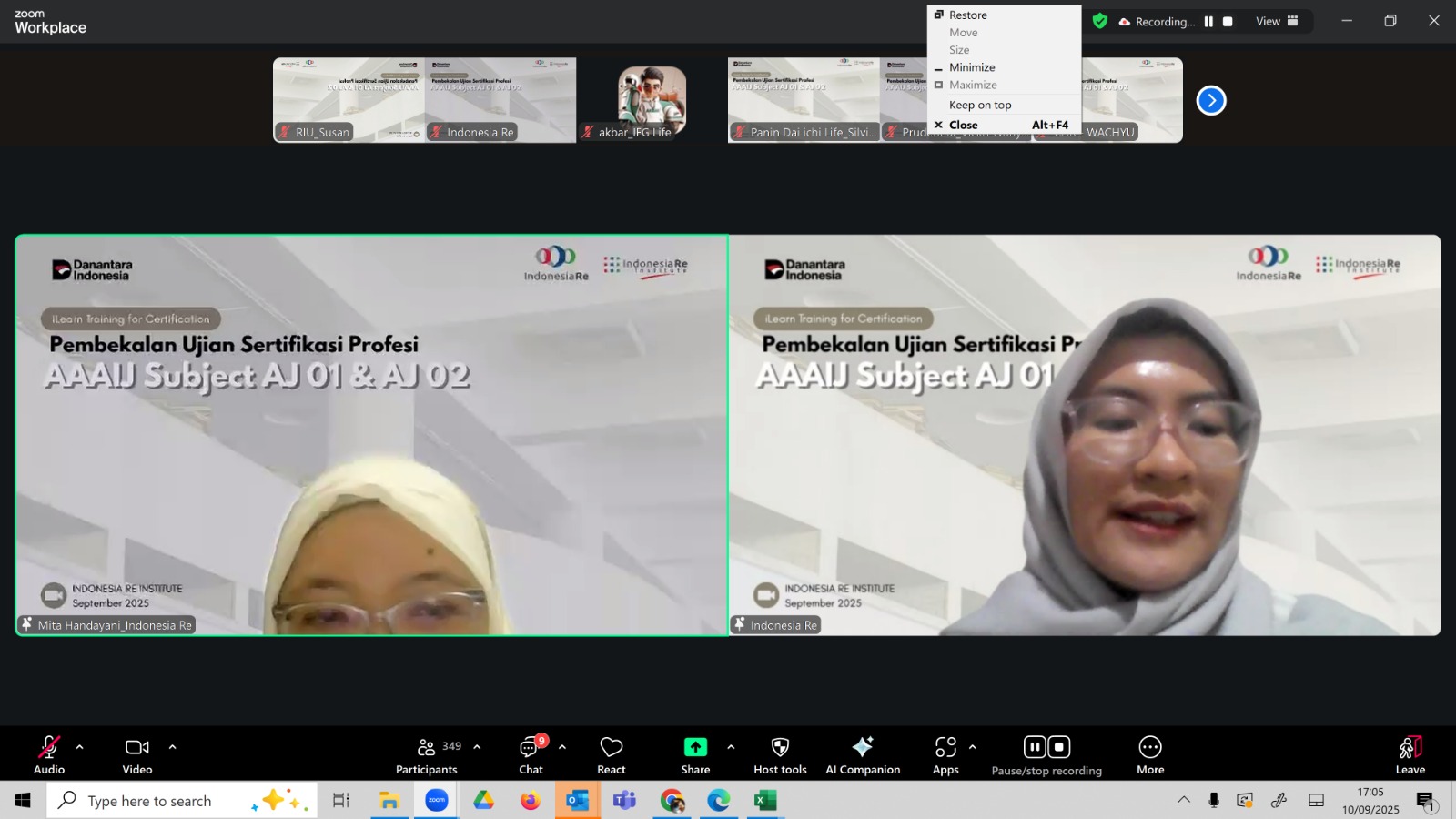The height and width of the screenshot is (819, 1456).
Task: Choose Restore from window menu
Action: point(967,15)
